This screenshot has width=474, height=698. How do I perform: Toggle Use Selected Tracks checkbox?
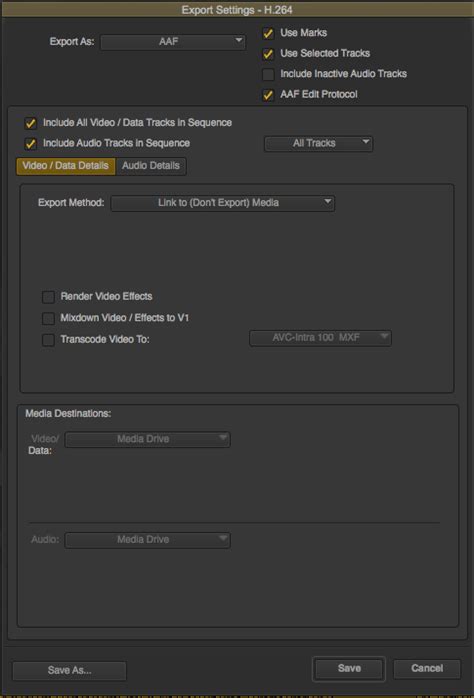(x=268, y=54)
